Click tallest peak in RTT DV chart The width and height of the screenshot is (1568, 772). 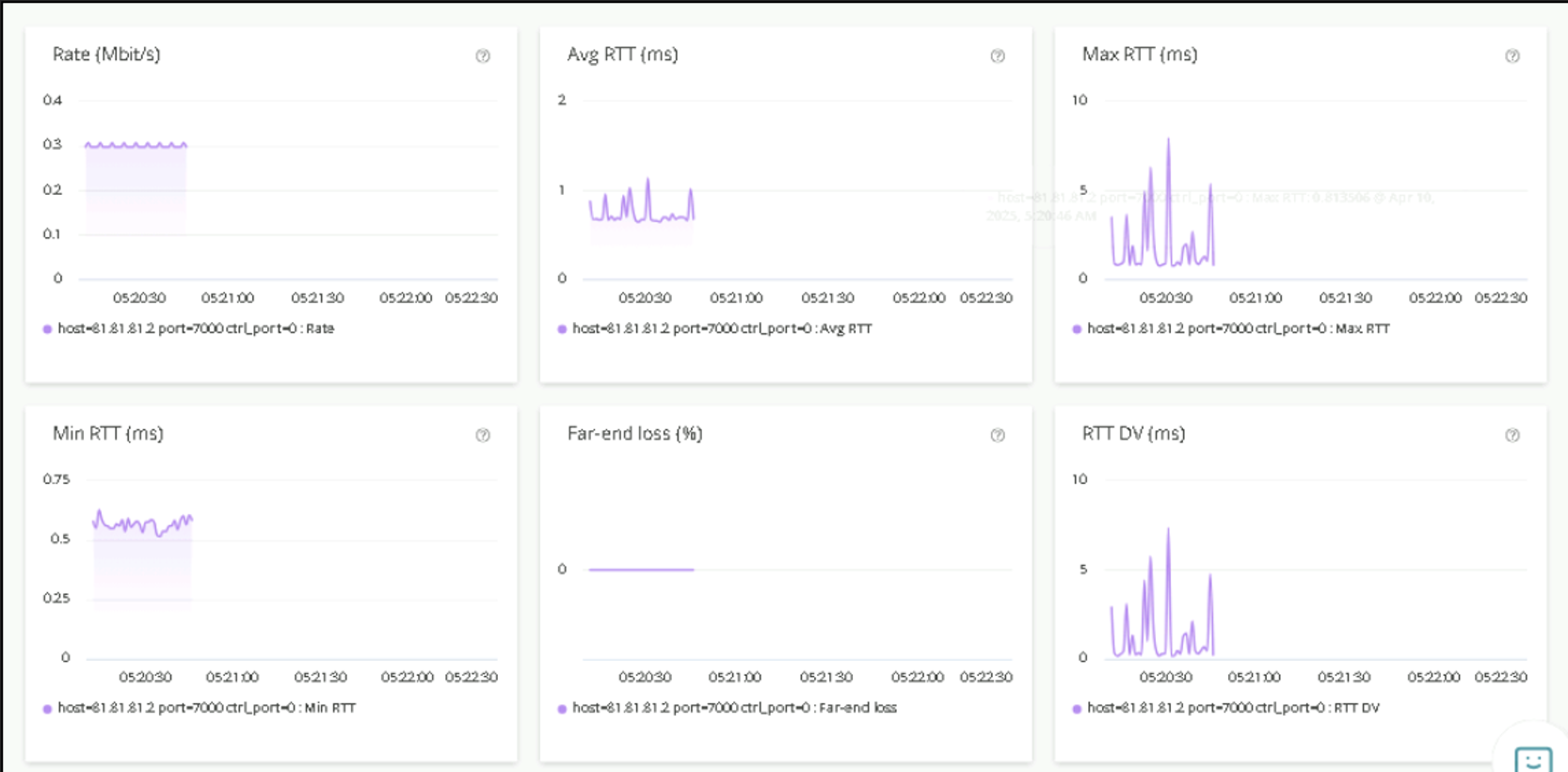click(x=1168, y=531)
